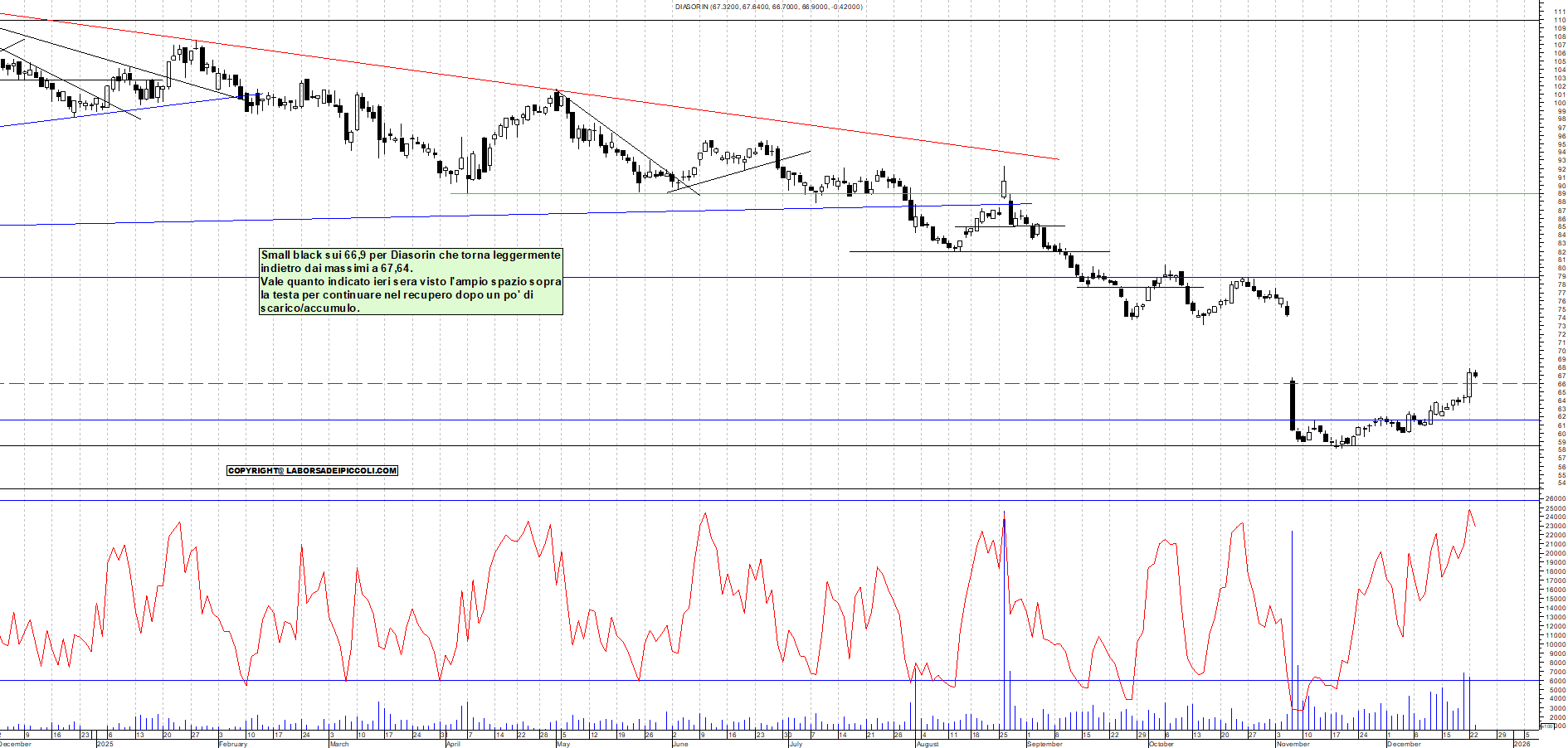Click the 111 value atop price scale
1568x748 pixels.
1560,12
